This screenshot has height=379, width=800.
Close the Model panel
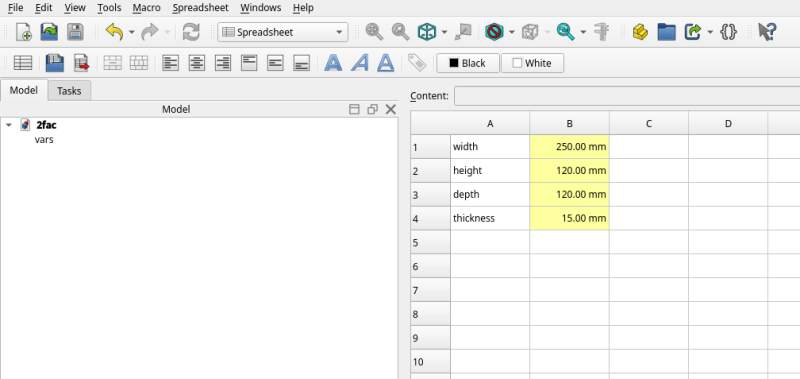[x=391, y=109]
